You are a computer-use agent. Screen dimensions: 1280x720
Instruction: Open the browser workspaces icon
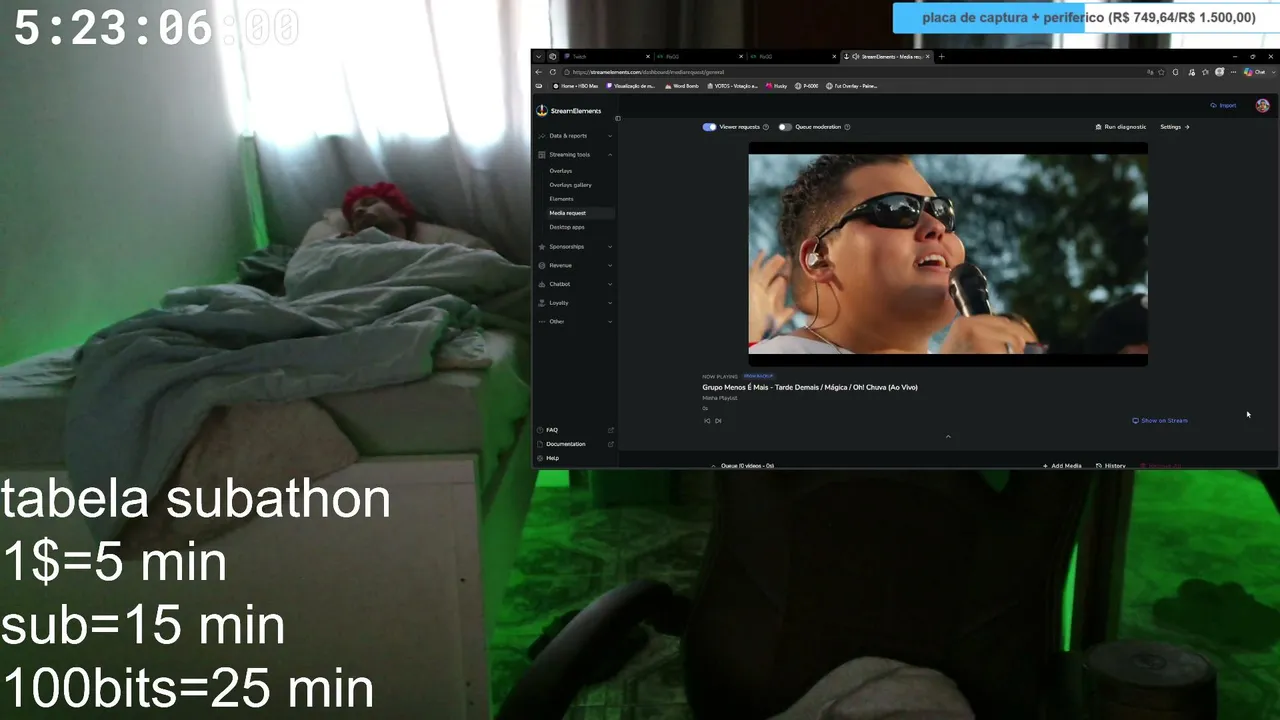pos(553,57)
